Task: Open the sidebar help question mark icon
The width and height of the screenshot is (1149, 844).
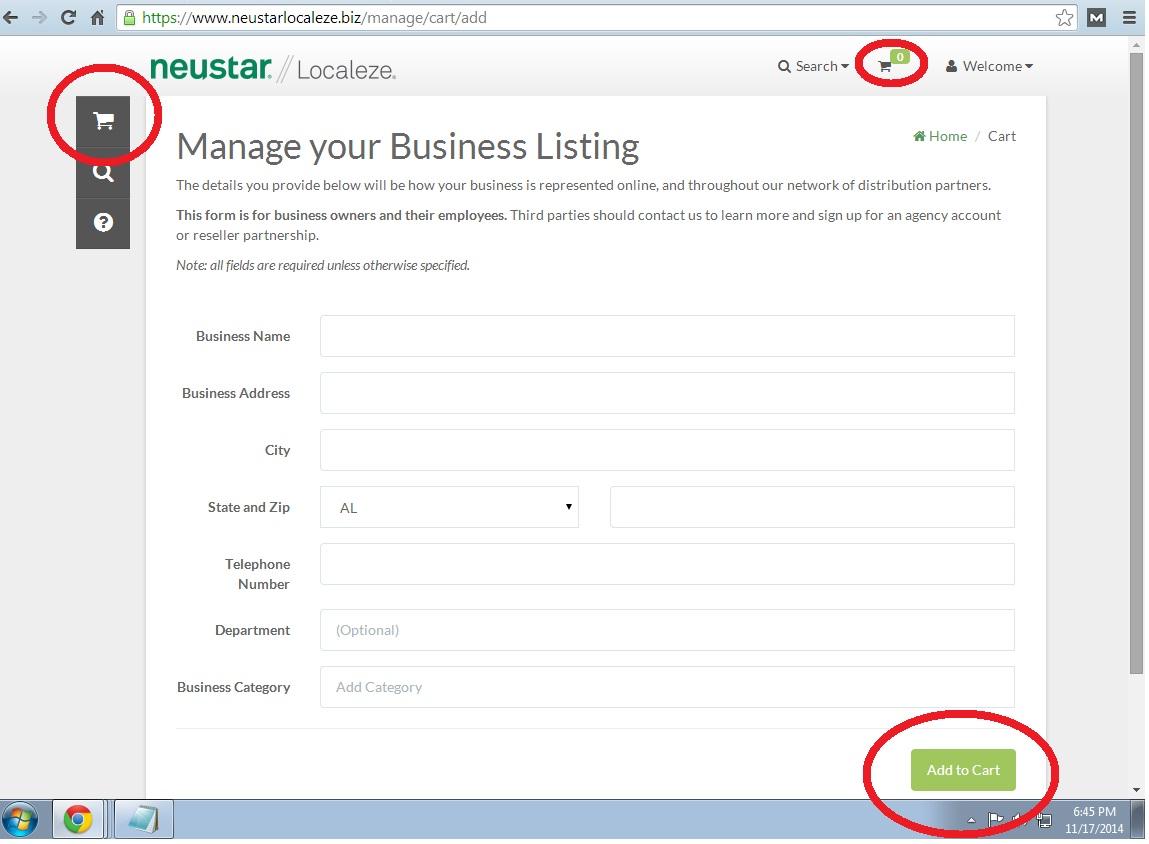Action: (103, 223)
